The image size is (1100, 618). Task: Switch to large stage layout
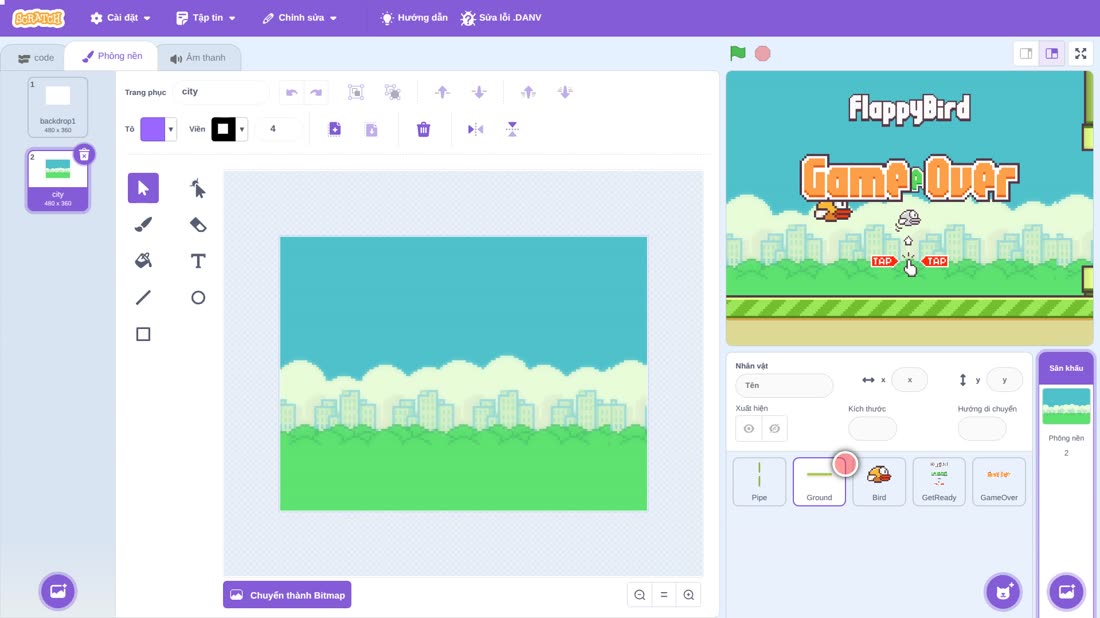click(x=1052, y=53)
